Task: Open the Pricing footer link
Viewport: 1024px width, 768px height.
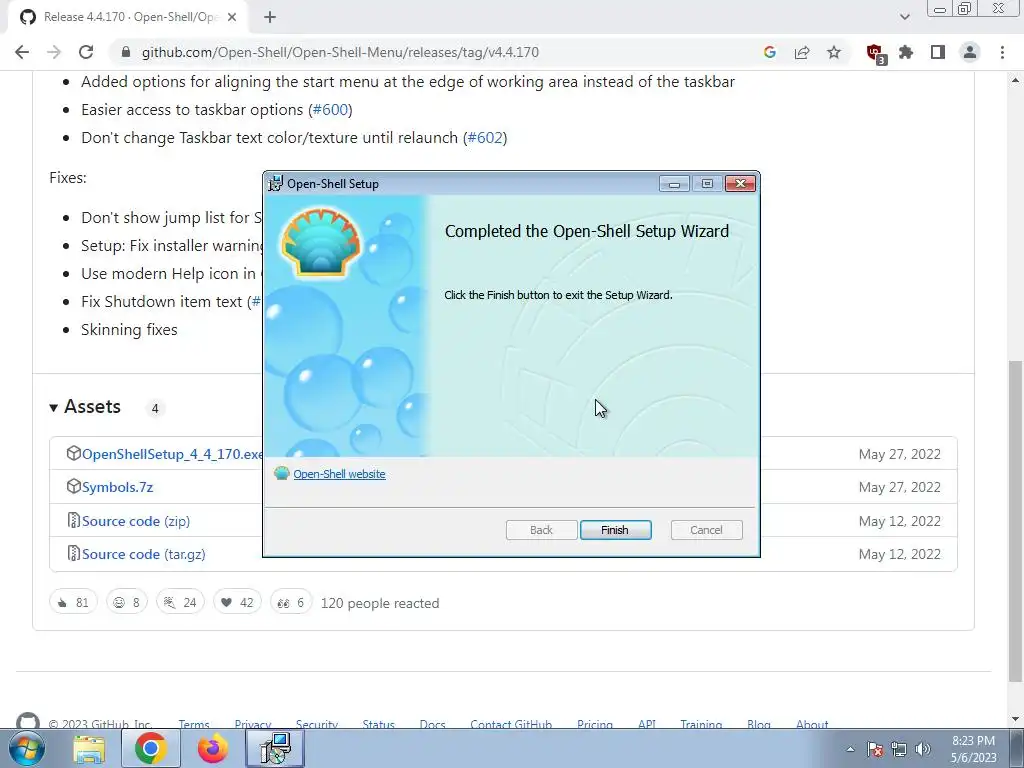Action: click(595, 724)
